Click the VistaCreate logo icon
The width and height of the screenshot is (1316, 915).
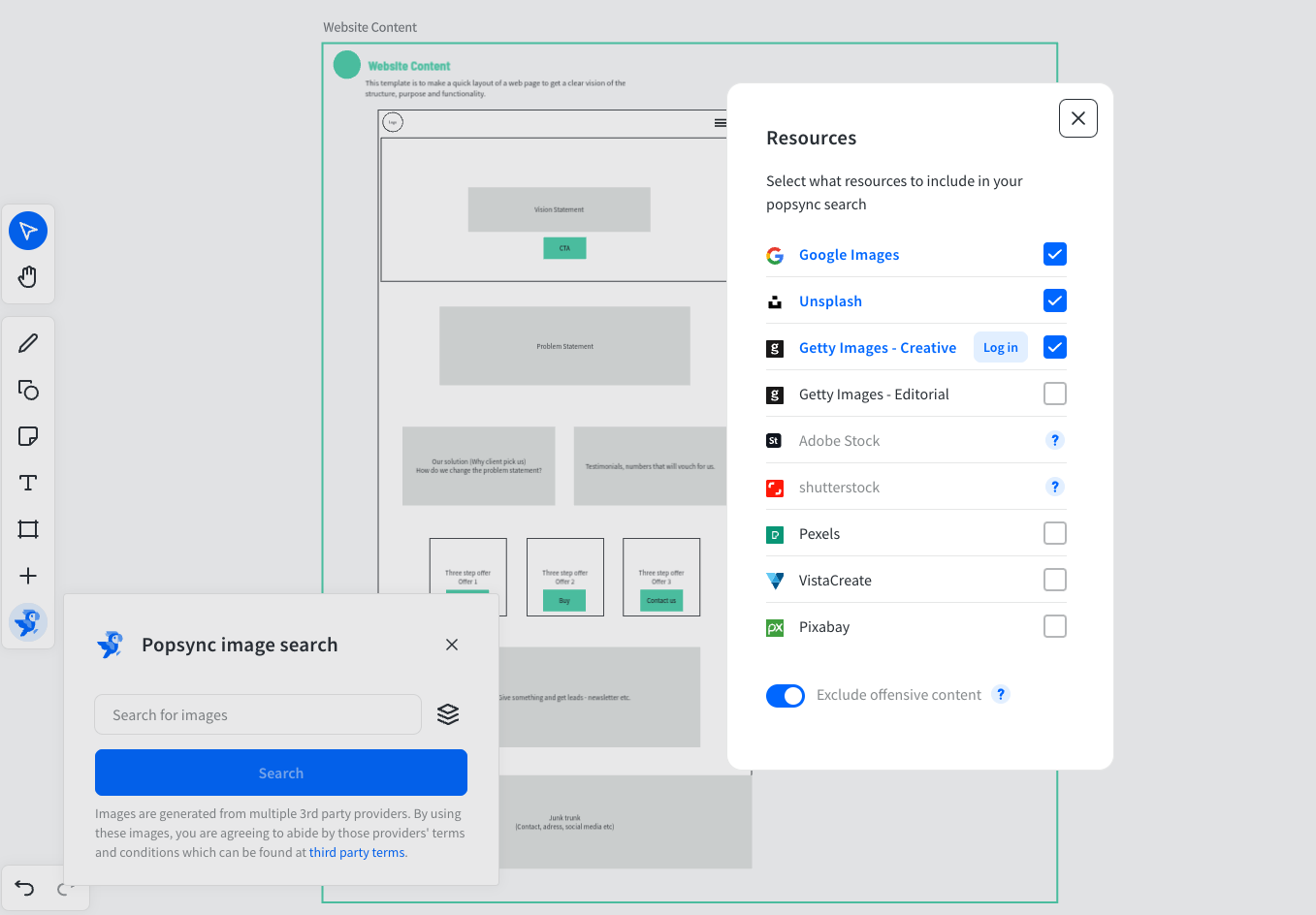(x=775, y=581)
